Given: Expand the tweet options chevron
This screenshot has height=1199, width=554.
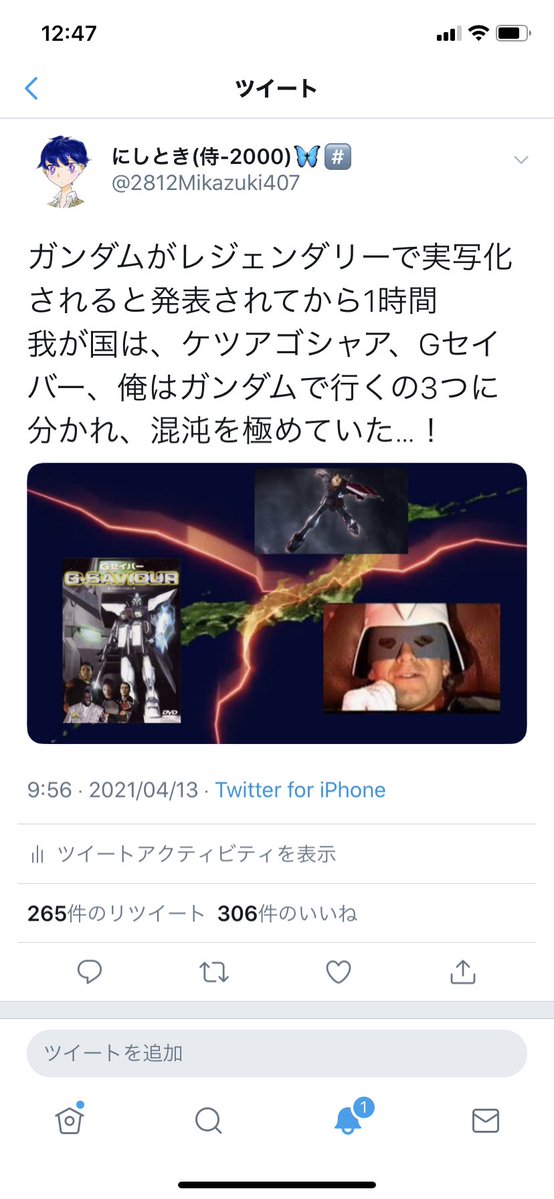Looking at the screenshot, I should [521, 160].
